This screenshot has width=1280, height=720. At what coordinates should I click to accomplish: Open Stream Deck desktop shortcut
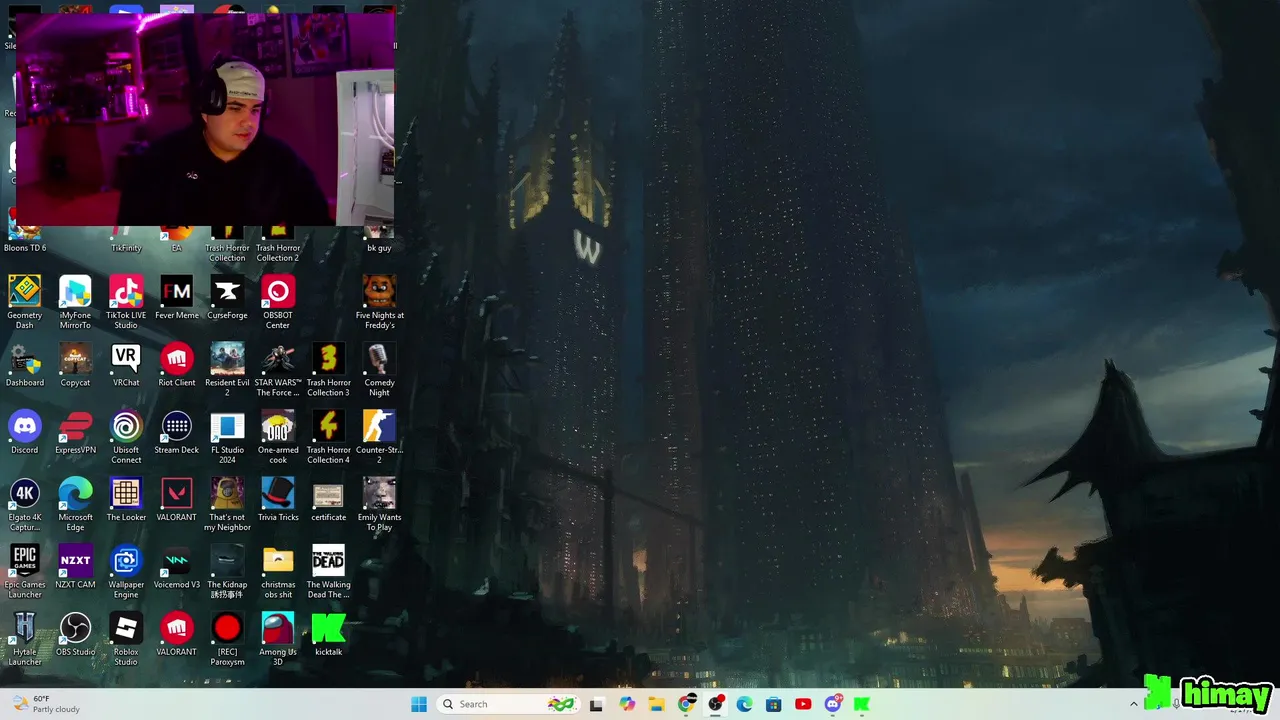pos(176,431)
